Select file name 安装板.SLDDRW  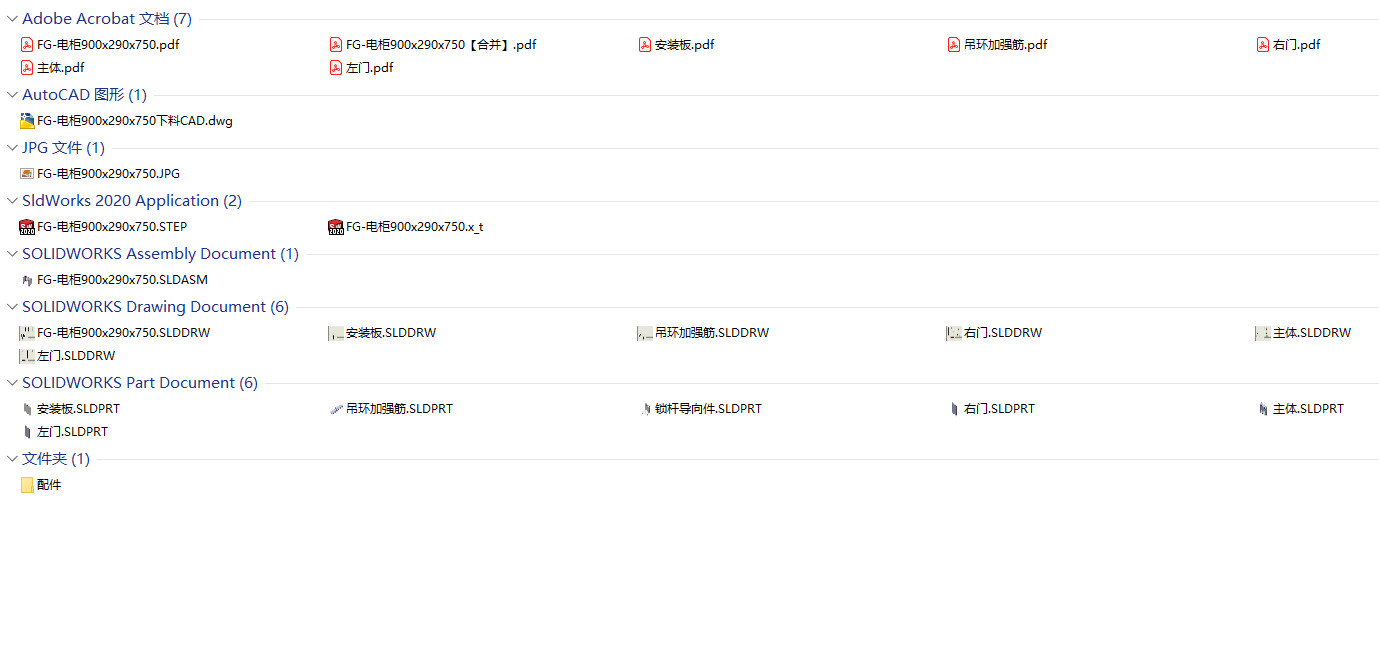pyautogui.click(x=391, y=333)
